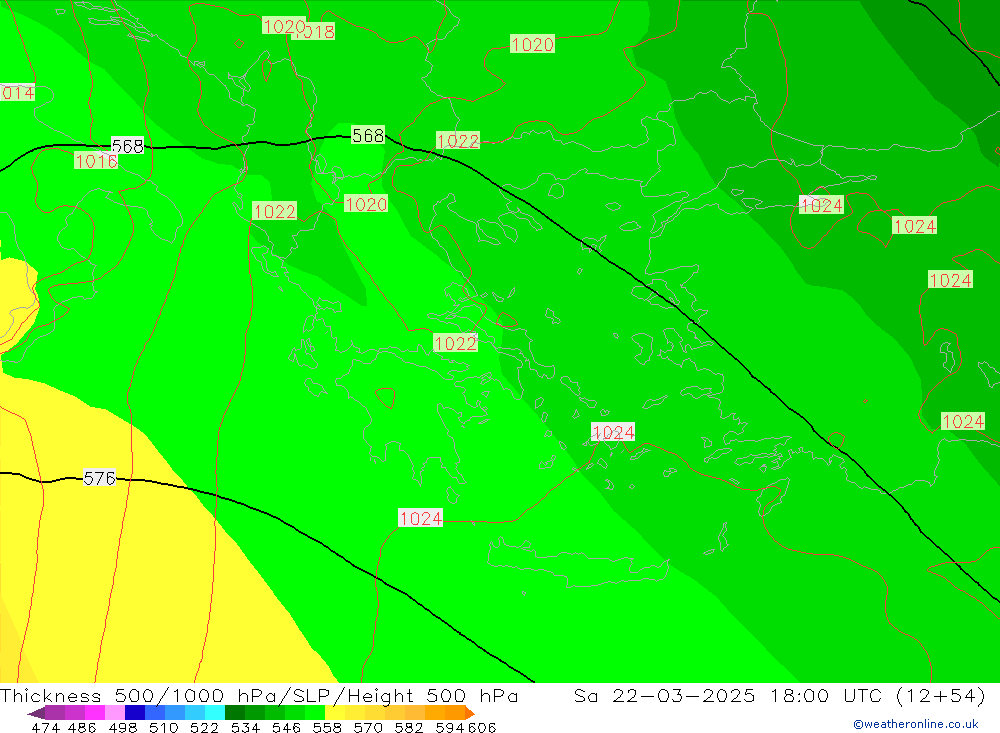The height and width of the screenshot is (733, 1000).
Task: Click the 546 legend value
Action: tap(286, 727)
